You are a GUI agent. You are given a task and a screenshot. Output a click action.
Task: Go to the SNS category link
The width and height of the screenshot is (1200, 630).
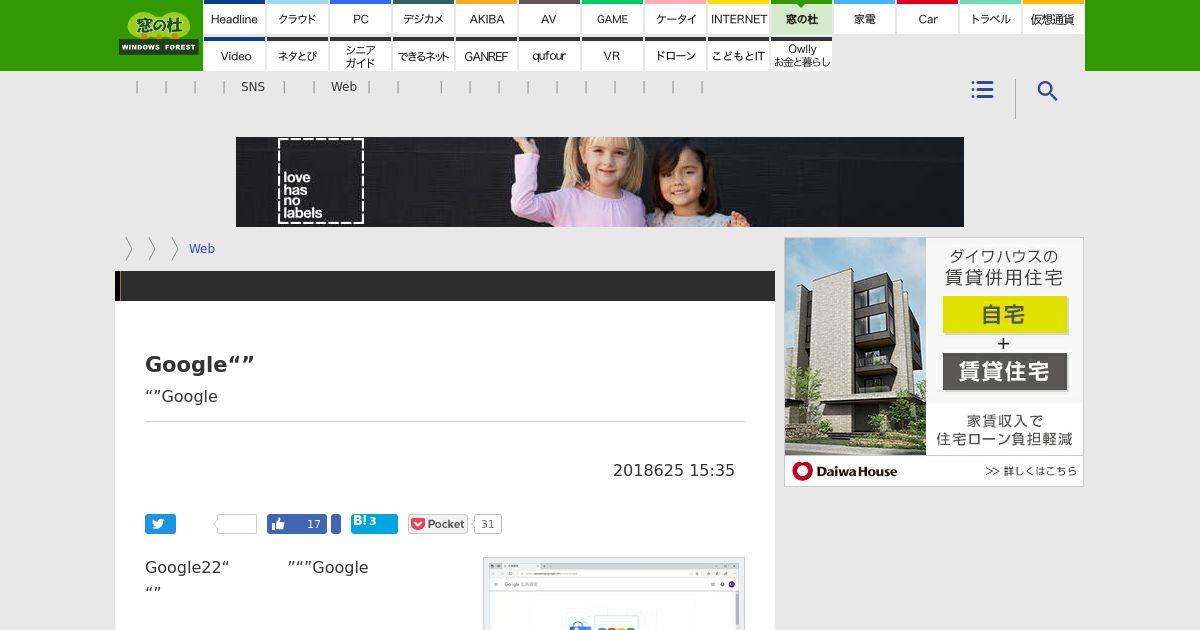(253, 87)
